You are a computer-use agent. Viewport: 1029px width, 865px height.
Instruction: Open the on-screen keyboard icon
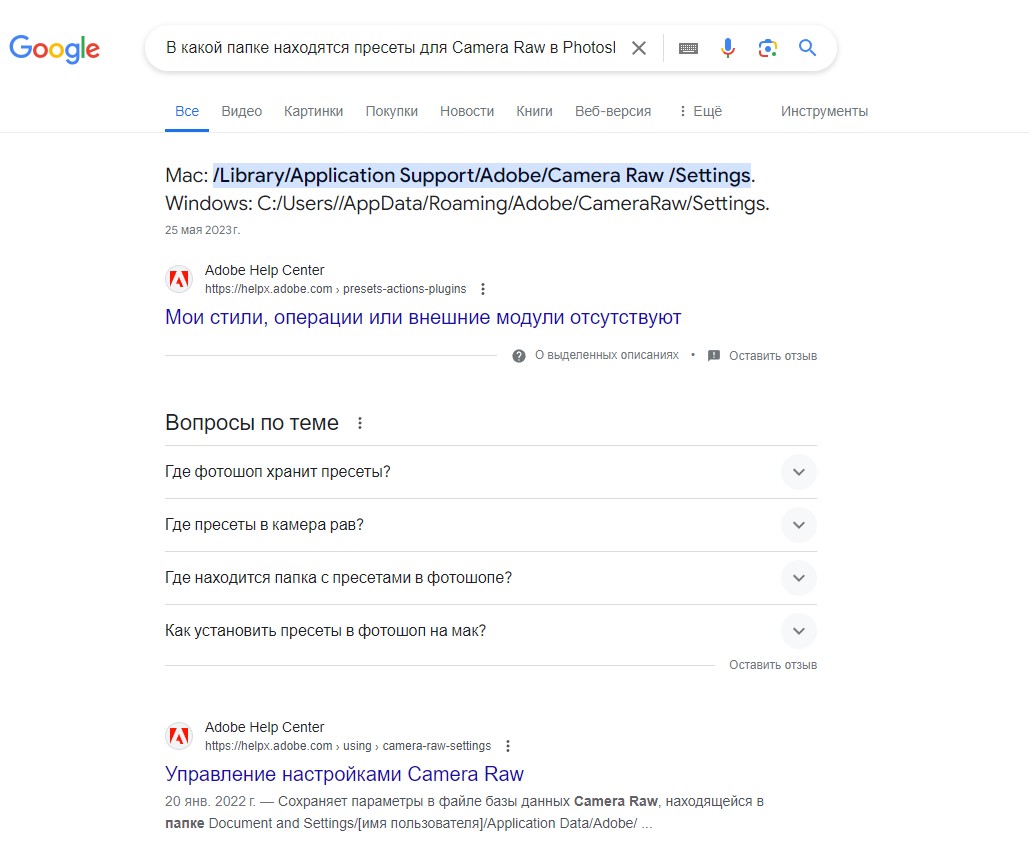688,48
